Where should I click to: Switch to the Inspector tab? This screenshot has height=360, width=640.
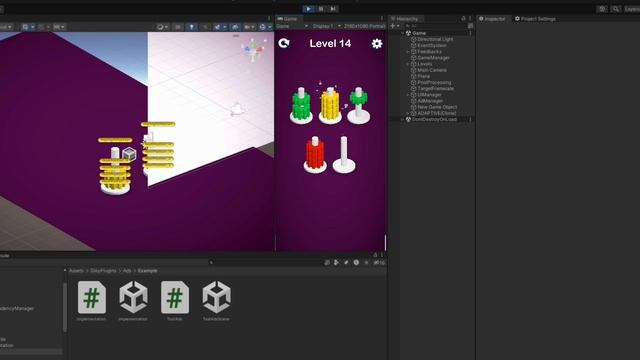(492, 19)
